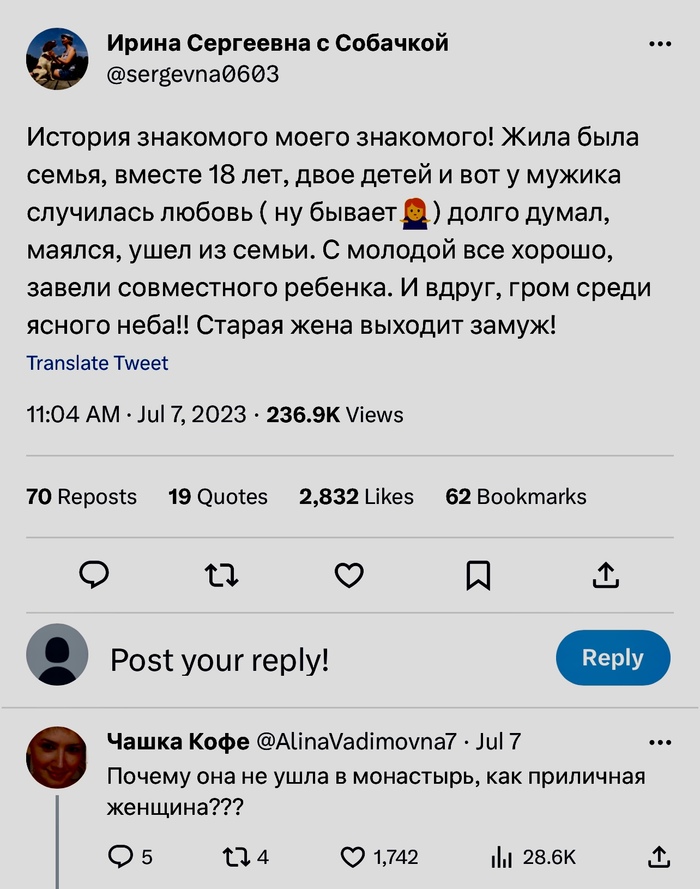Open the 19 Quotes list
The width and height of the screenshot is (700, 889).
click(218, 496)
